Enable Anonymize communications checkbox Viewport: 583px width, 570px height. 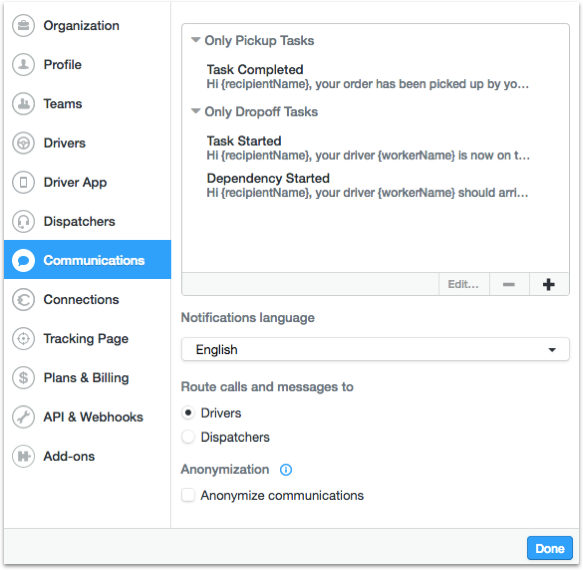pyautogui.click(x=188, y=496)
